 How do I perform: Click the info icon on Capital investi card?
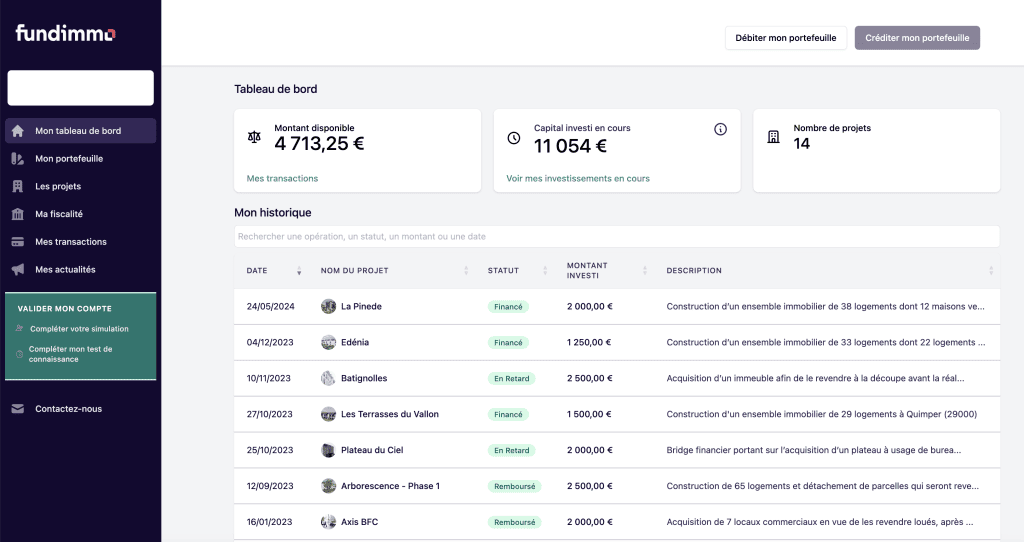click(x=720, y=129)
